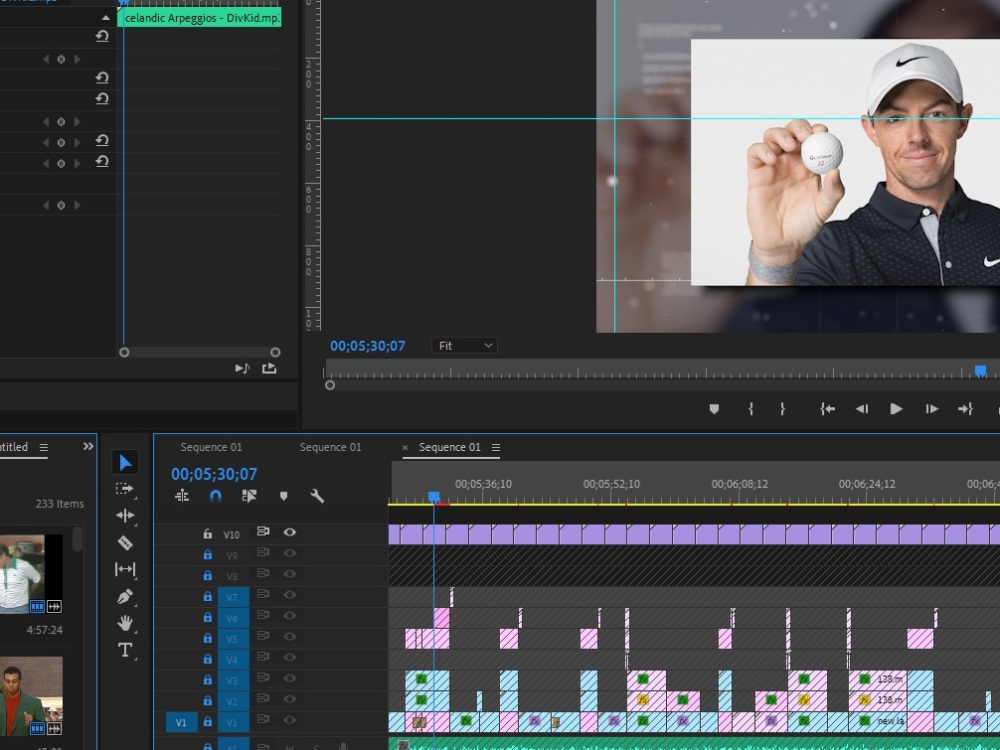Select the Razor tool

click(125, 543)
